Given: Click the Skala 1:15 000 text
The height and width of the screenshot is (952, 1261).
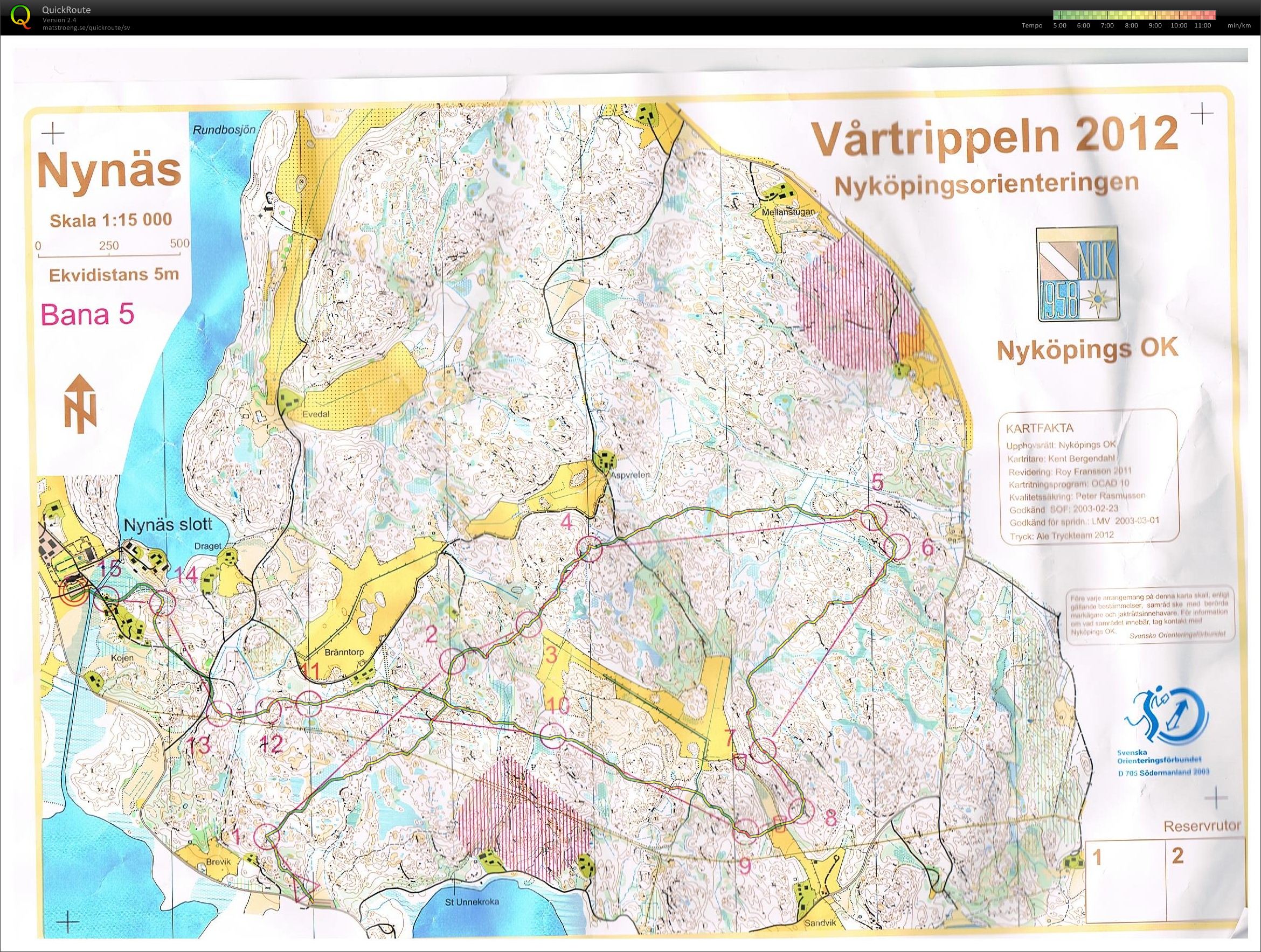Looking at the screenshot, I should tap(110, 220).
